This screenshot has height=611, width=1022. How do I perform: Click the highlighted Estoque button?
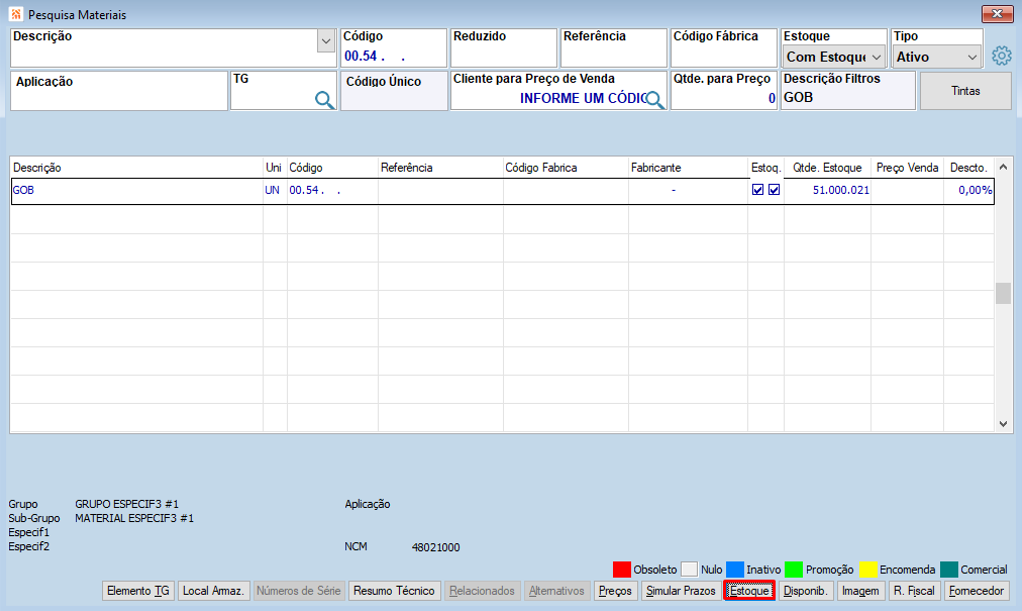[749, 591]
